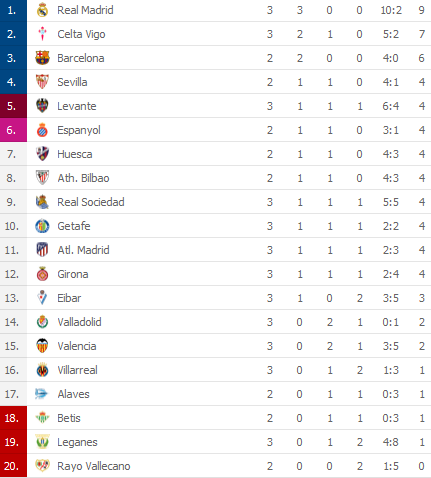Select the Eibar team name
This screenshot has height=478, width=431.
[x=69, y=298]
